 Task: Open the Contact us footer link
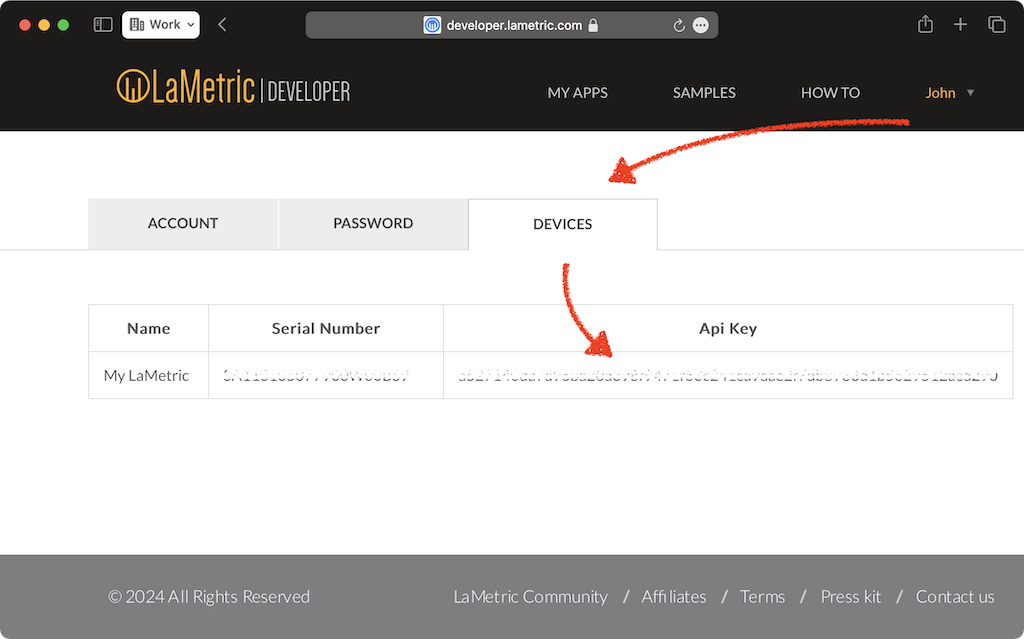[x=955, y=597]
